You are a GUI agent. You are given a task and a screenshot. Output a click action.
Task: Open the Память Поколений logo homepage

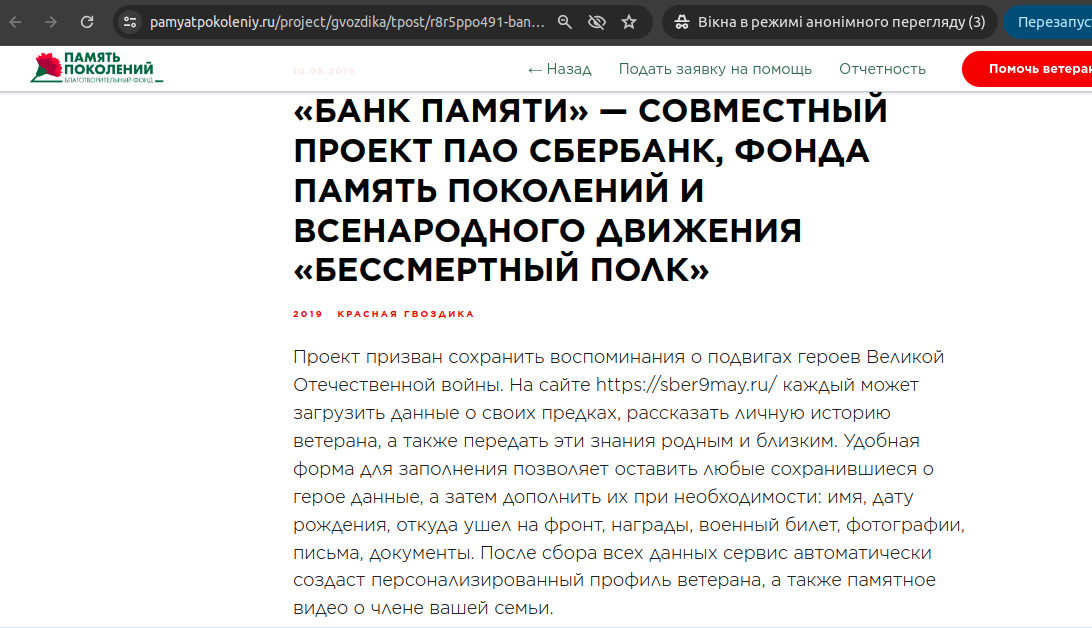95,68
